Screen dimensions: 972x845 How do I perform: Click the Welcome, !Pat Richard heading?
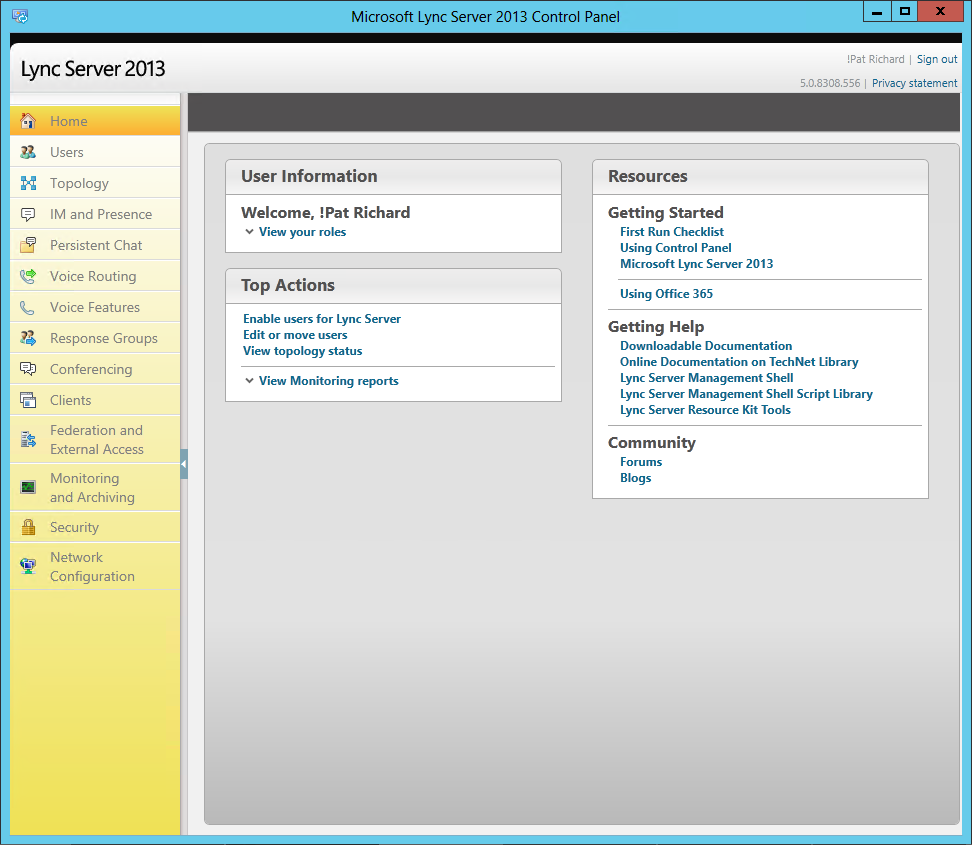(325, 213)
